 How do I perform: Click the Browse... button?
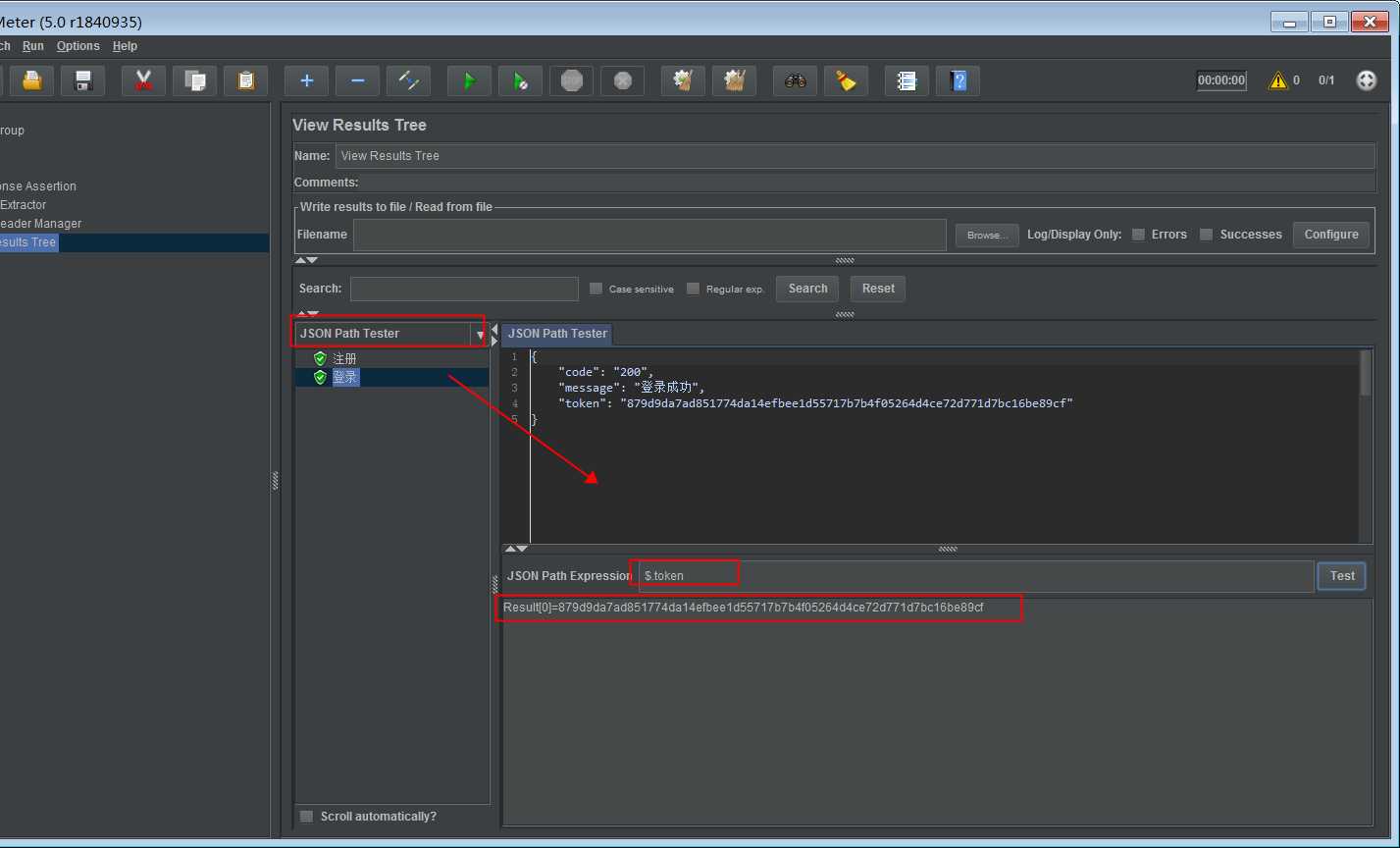pos(987,235)
